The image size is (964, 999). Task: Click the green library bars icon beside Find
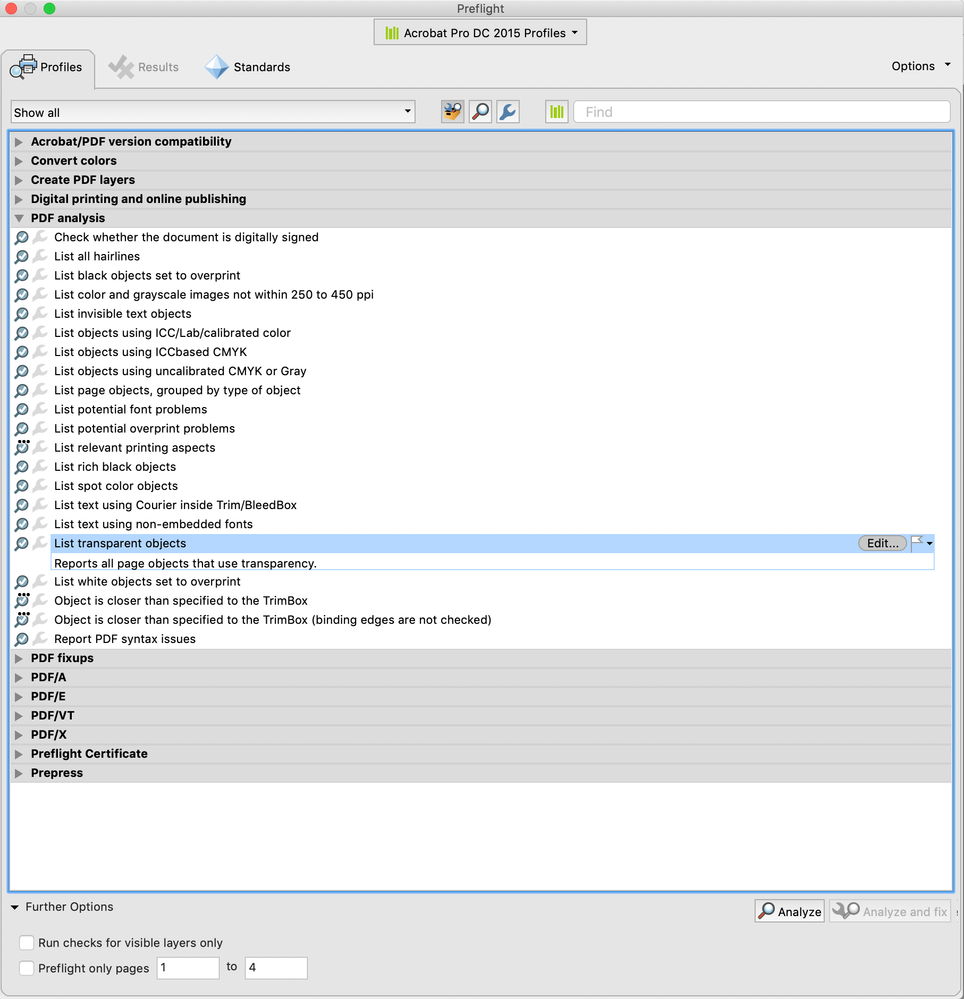tap(556, 112)
